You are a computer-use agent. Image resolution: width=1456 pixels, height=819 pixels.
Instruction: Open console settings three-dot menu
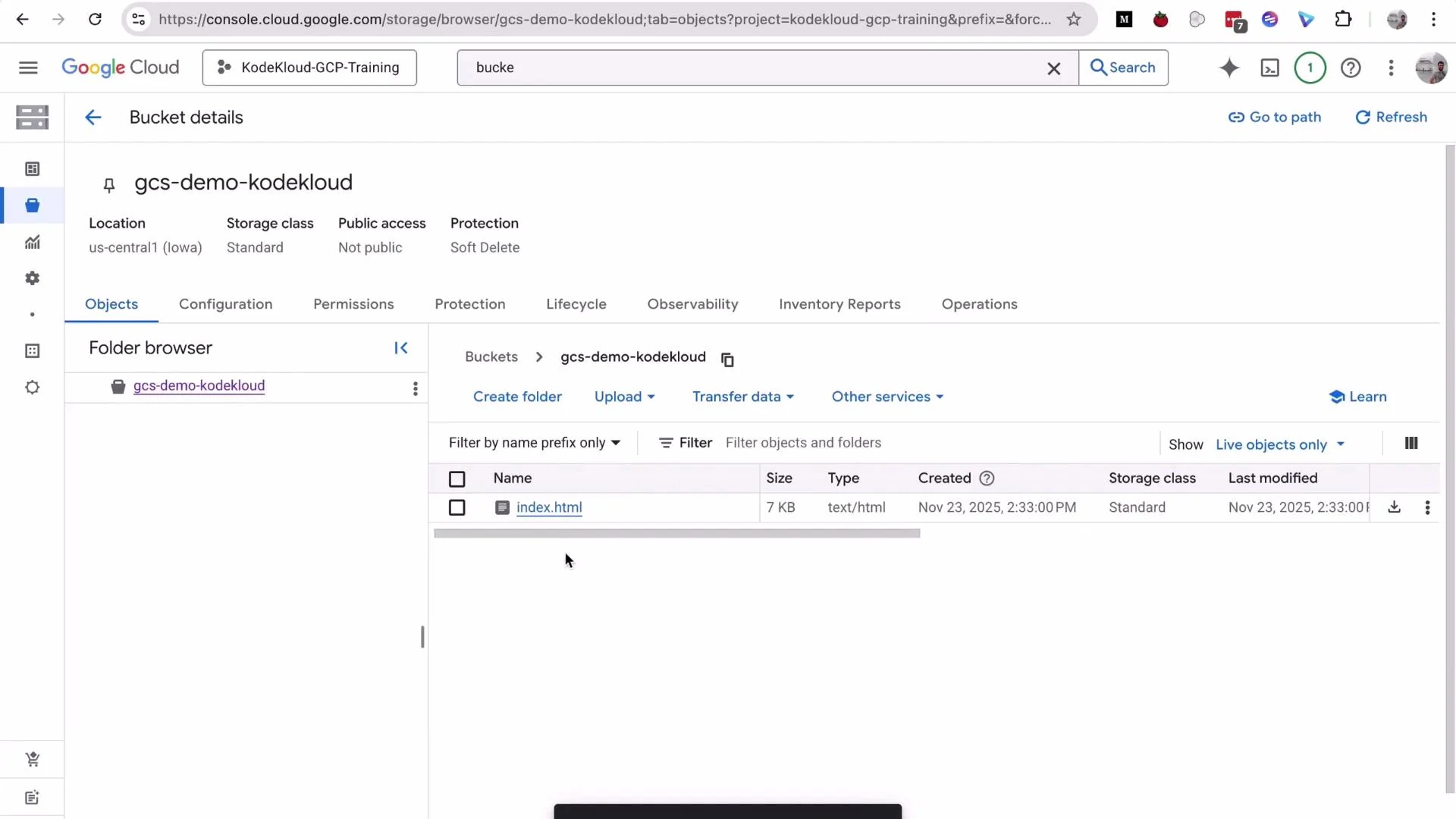1391,68
